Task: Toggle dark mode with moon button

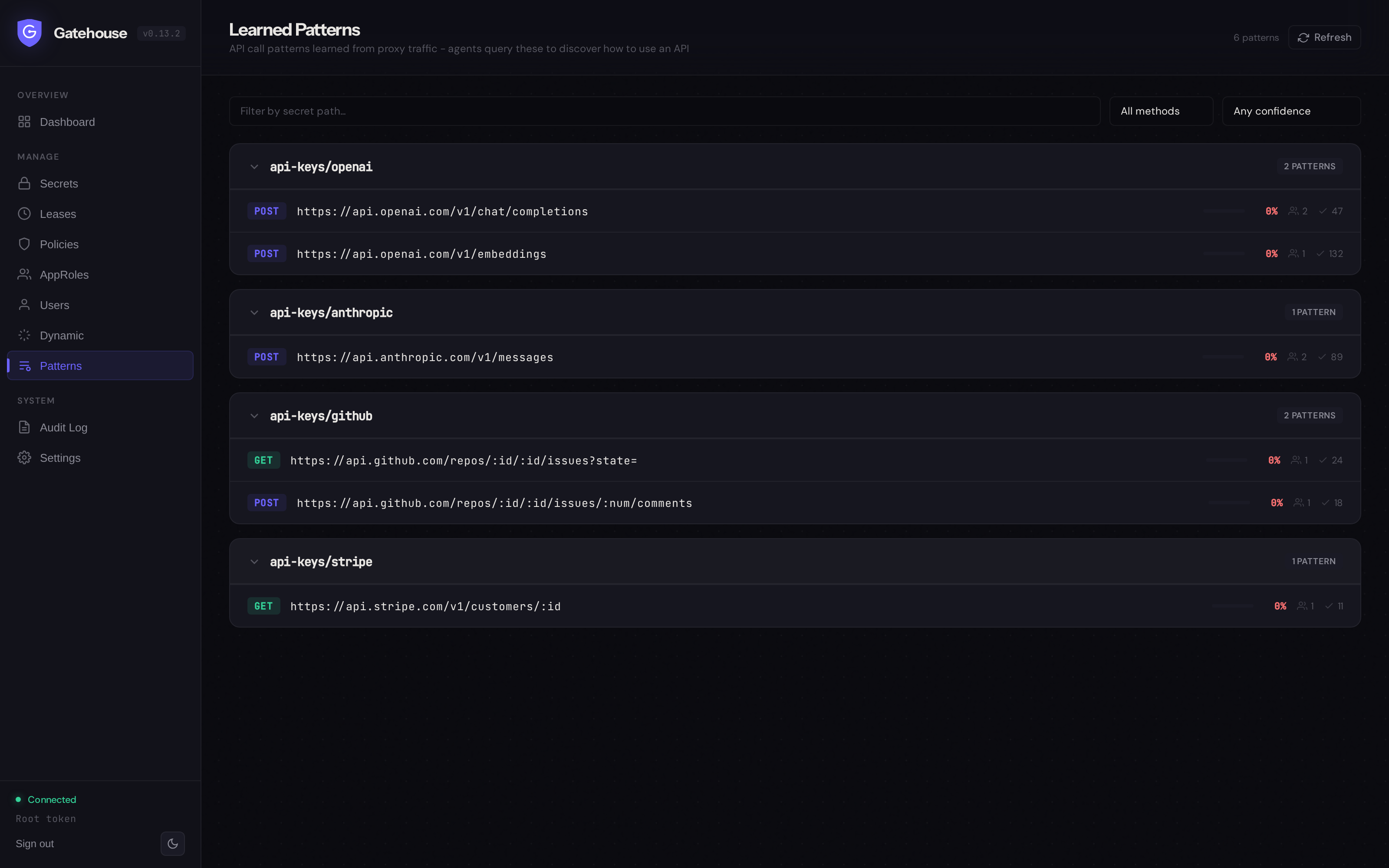Action: coord(173,843)
